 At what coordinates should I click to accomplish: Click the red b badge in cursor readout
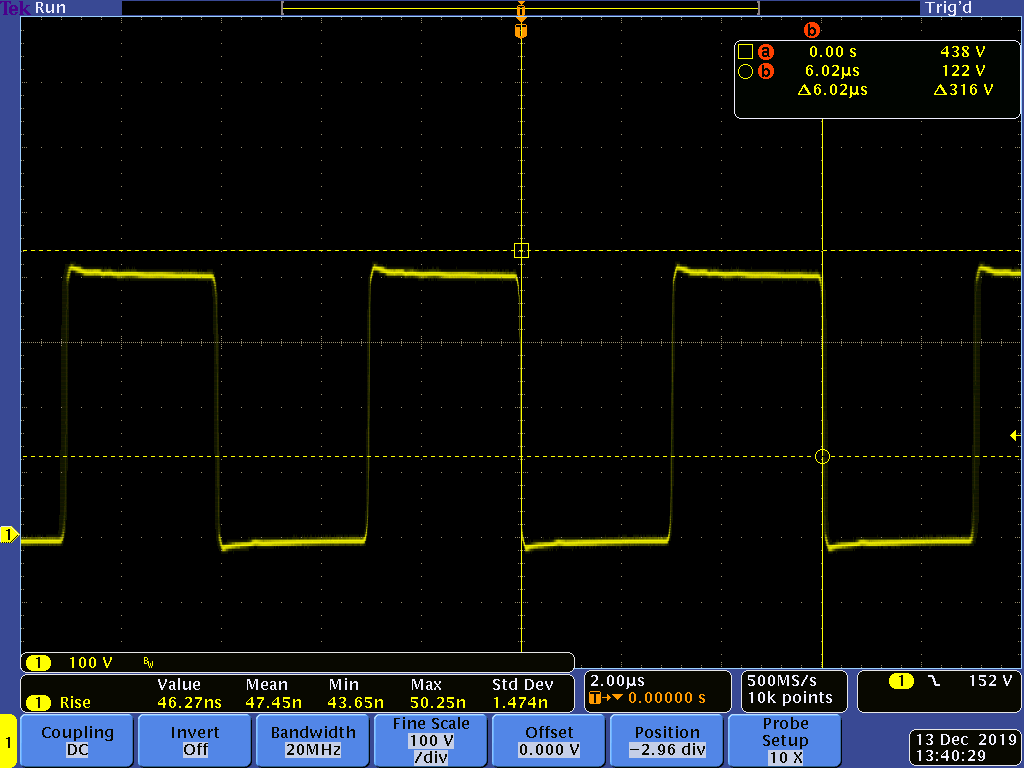click(x=765, y=71)
